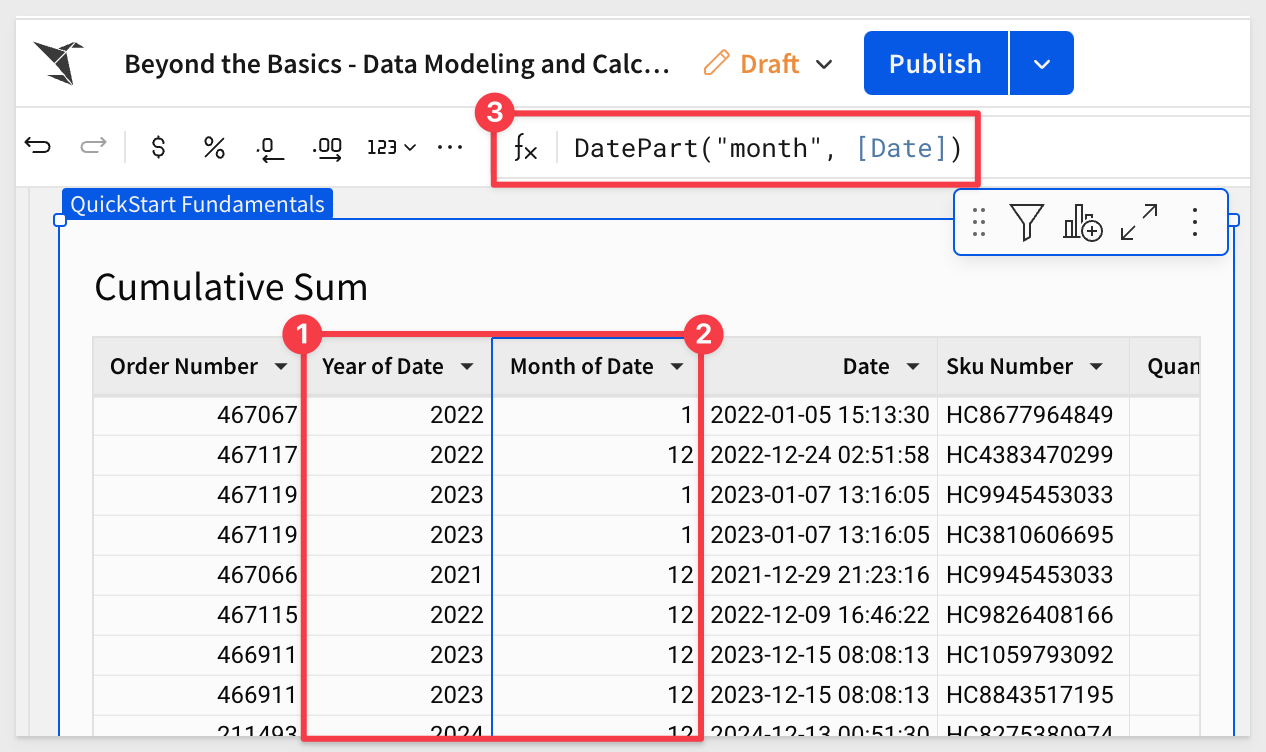The image size is (1266, 752).
Task: Click the fx formula icon
Action: click(x=525, y=149)
